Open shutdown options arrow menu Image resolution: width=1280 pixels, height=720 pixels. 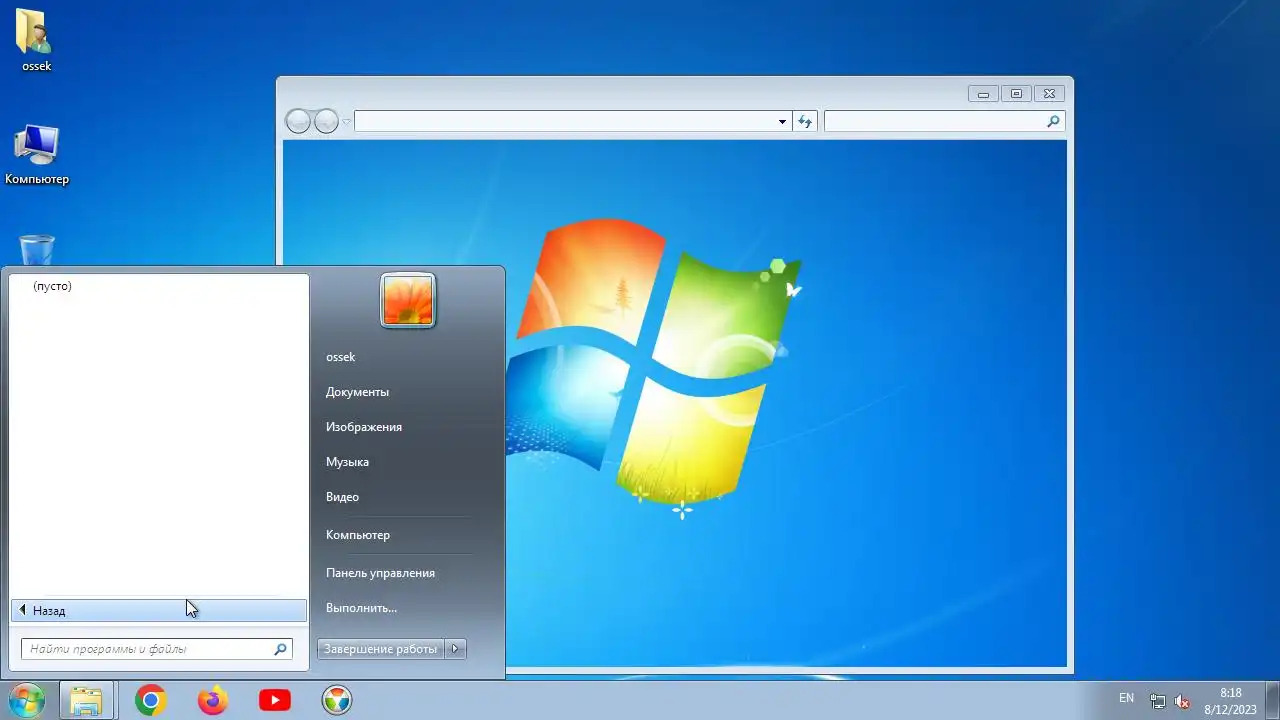coord(455,649)
